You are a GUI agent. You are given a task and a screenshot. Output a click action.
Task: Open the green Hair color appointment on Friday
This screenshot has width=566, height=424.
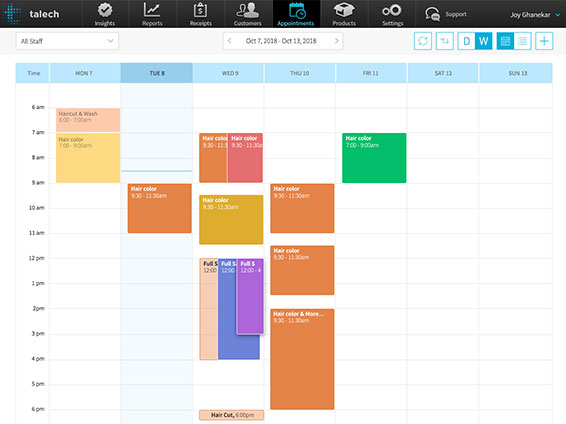pyautogui.click(x=374, y=158)
